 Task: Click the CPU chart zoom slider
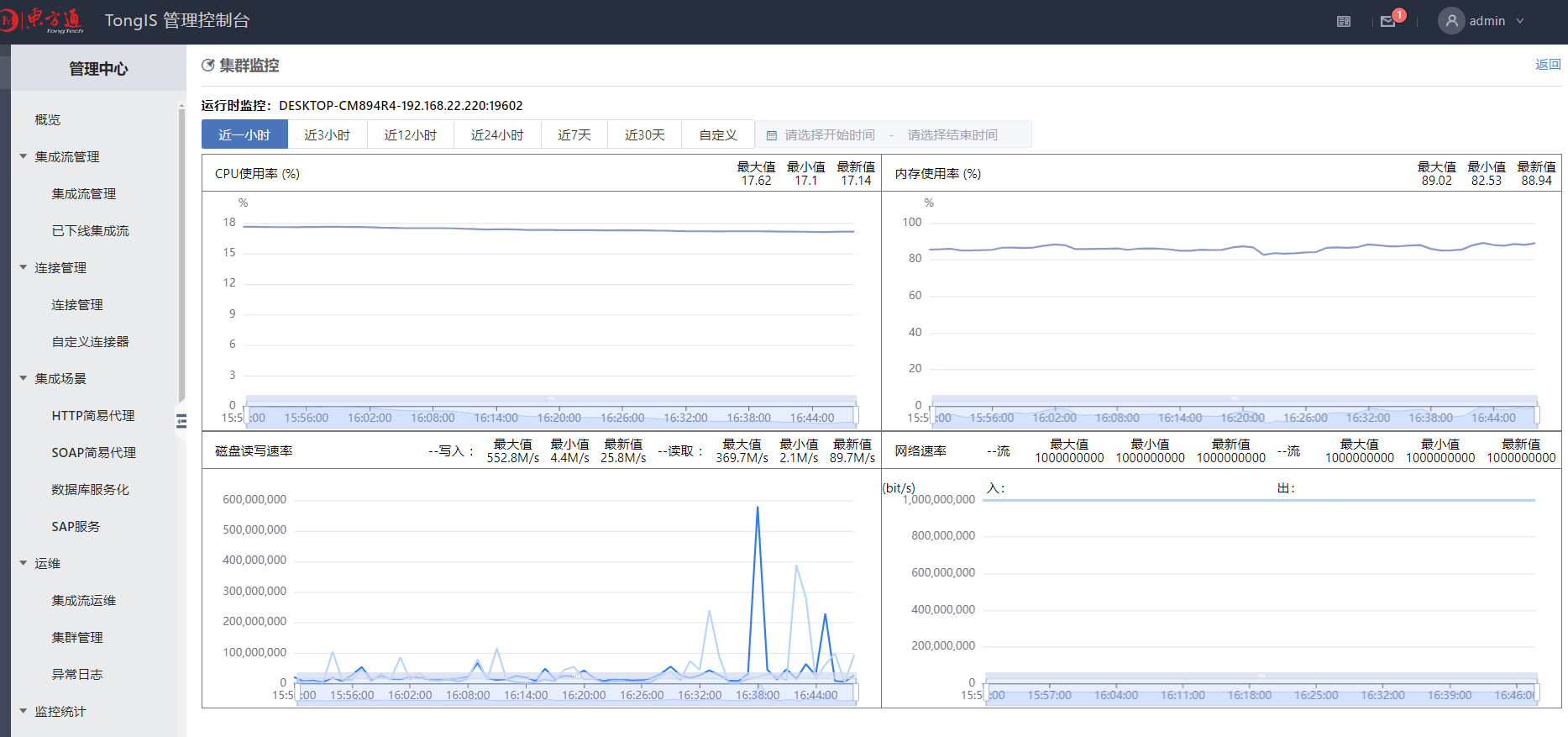(x=551, y=410)
